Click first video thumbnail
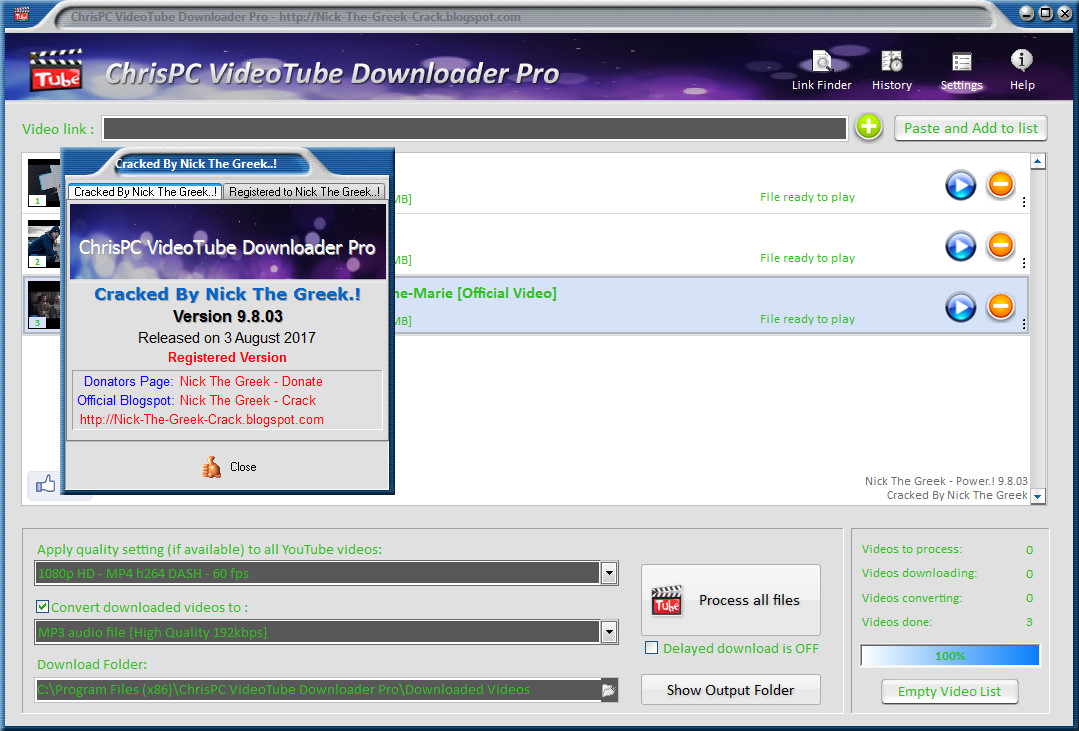Viewport: 1079px width, 731px height. point(44,182)
